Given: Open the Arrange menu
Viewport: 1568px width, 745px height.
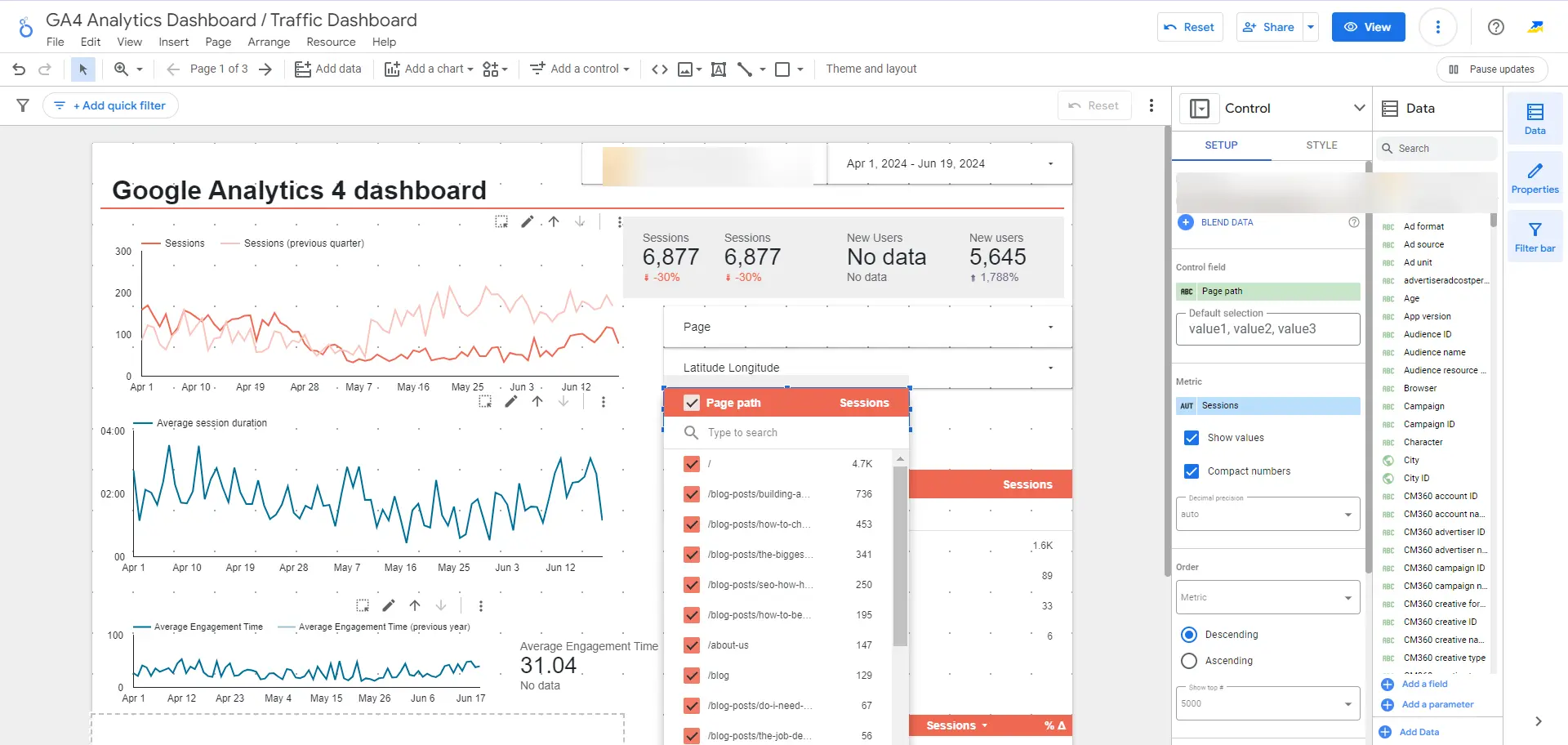Looking at the screenshot, I should (269, 42).
